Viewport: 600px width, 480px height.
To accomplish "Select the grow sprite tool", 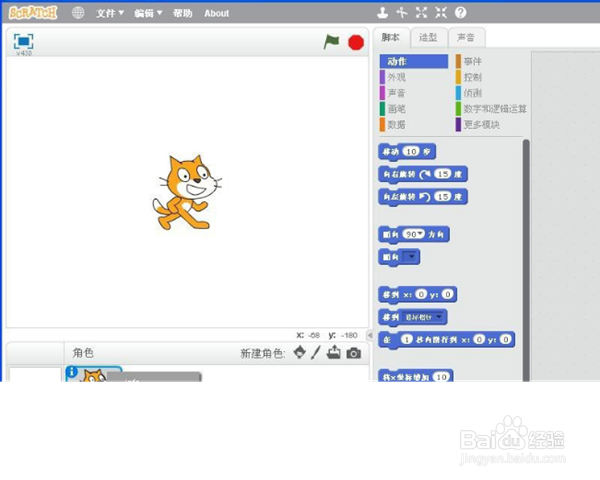I will pyautogui.click(x=421, y=13).
